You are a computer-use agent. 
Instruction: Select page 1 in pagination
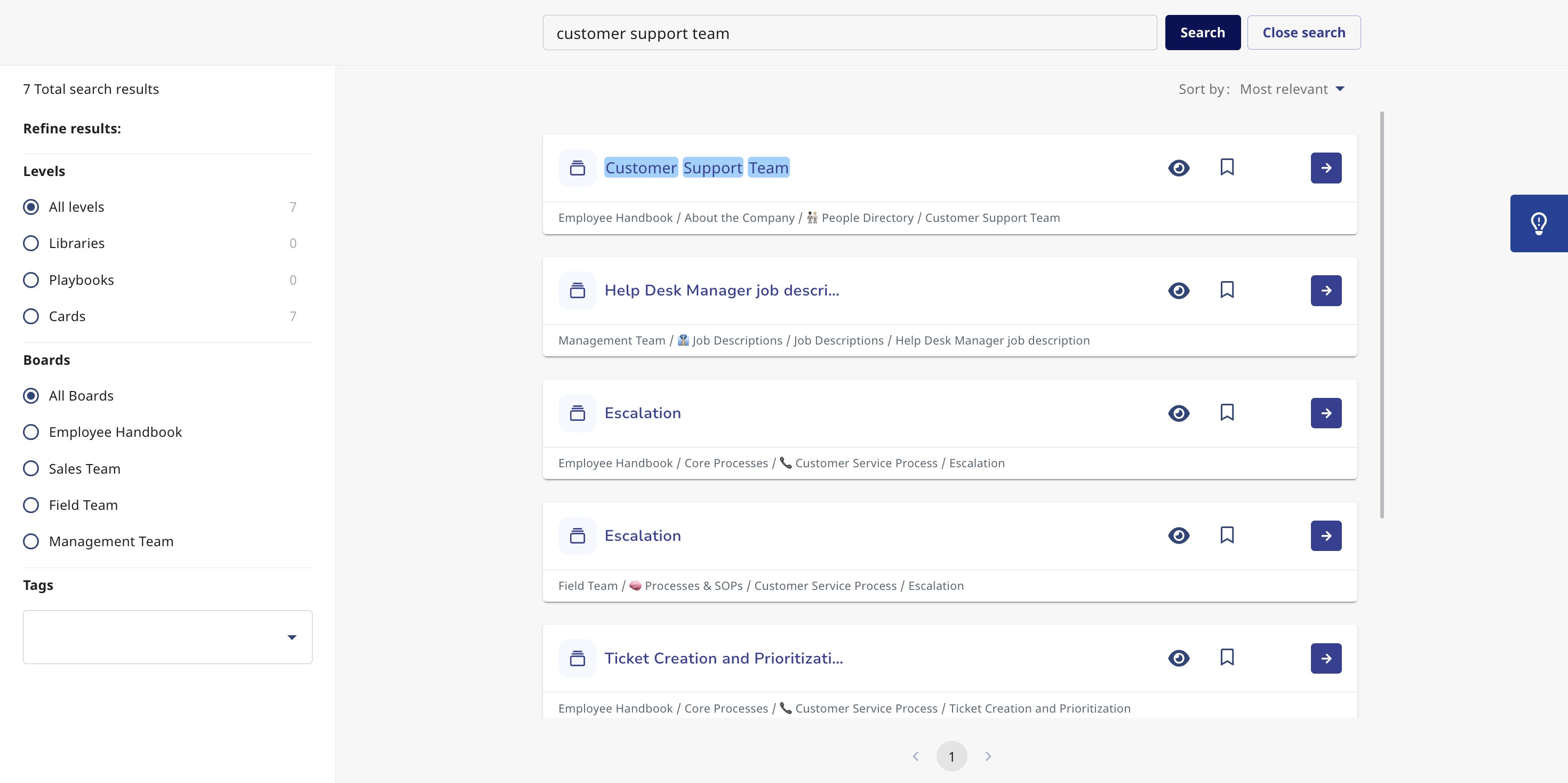(x=951, y=756)
